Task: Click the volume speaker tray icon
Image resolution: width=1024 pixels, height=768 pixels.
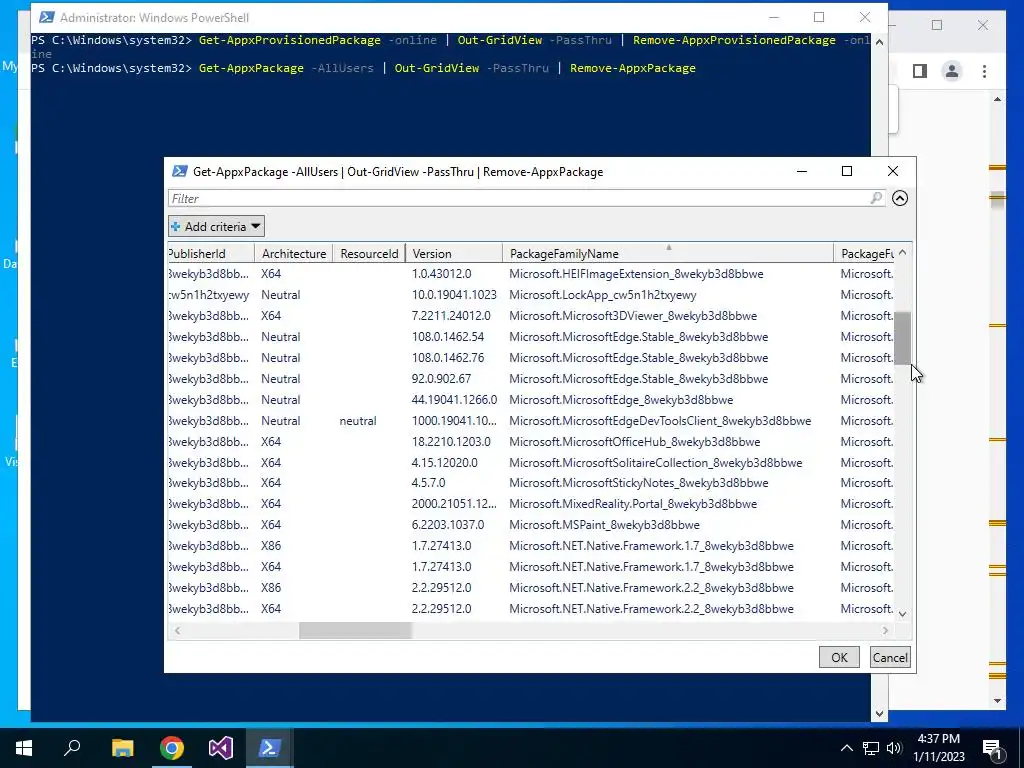Action: click(x=894, y=748)
